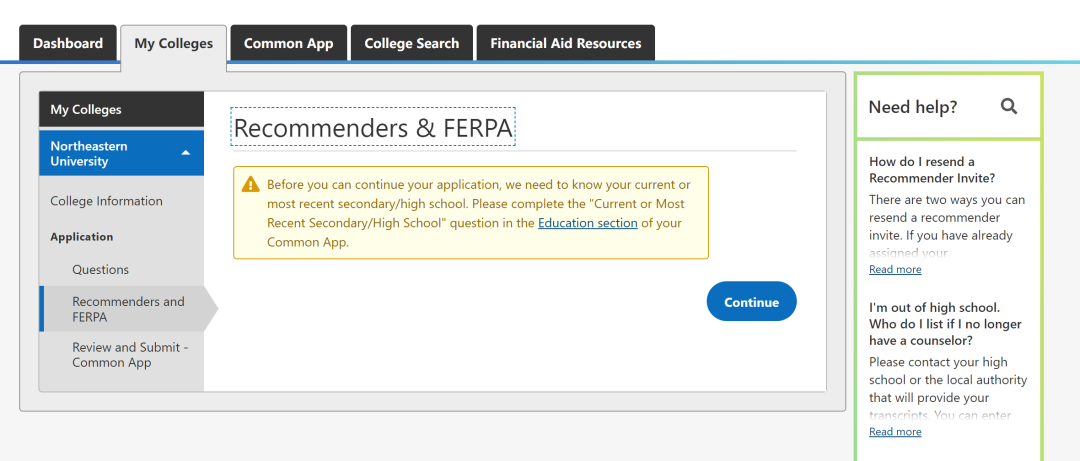Click the yellow warning triangle icon
The height and width of the screenshot is (461, 1080).
(x=250, y=185)
